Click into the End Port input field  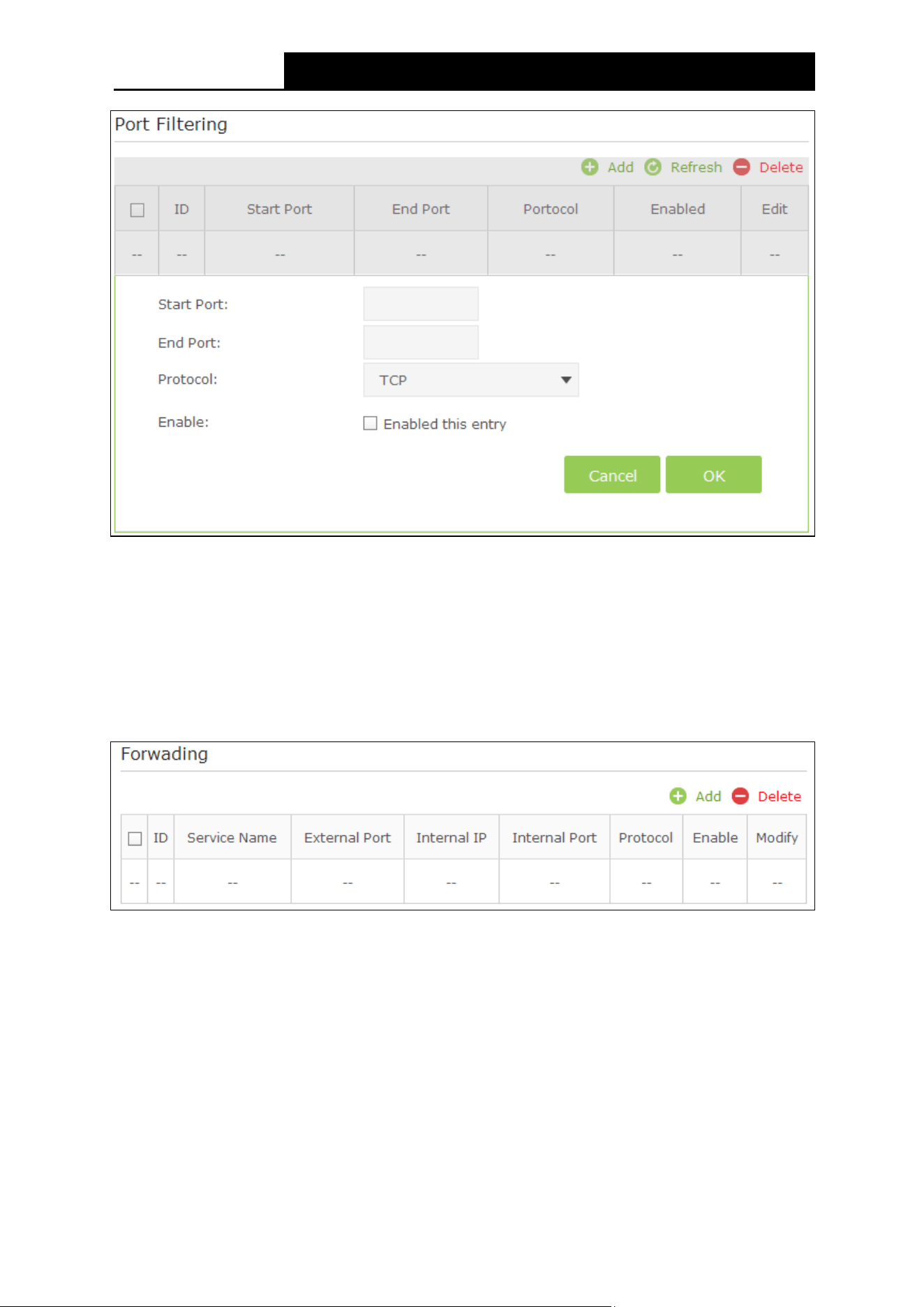(421, 342)
